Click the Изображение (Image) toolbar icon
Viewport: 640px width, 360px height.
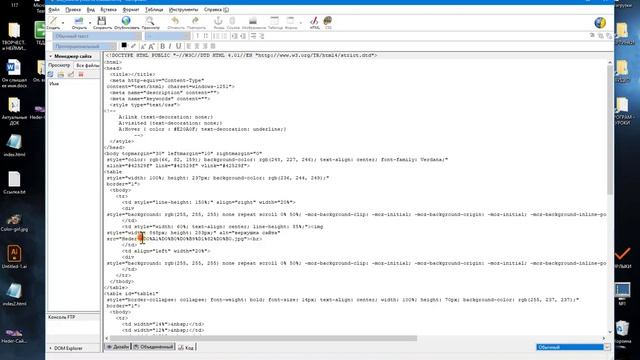(x=253, y=21)
